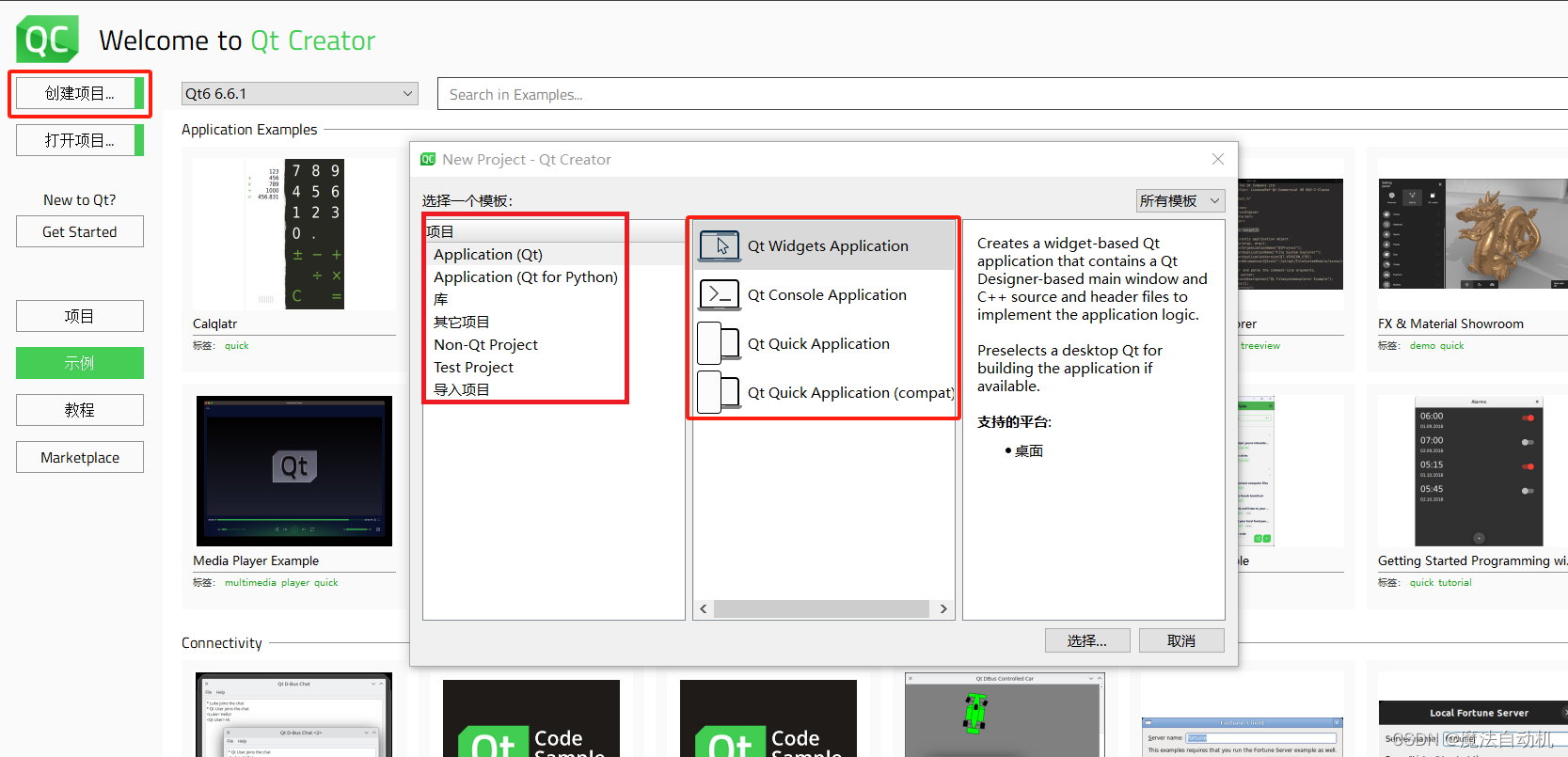Image resolution: width=1568 pixels, height=757 pixels.
Task: Open Getting Started Programming example thumbnail
Action: coord(1479,471)
